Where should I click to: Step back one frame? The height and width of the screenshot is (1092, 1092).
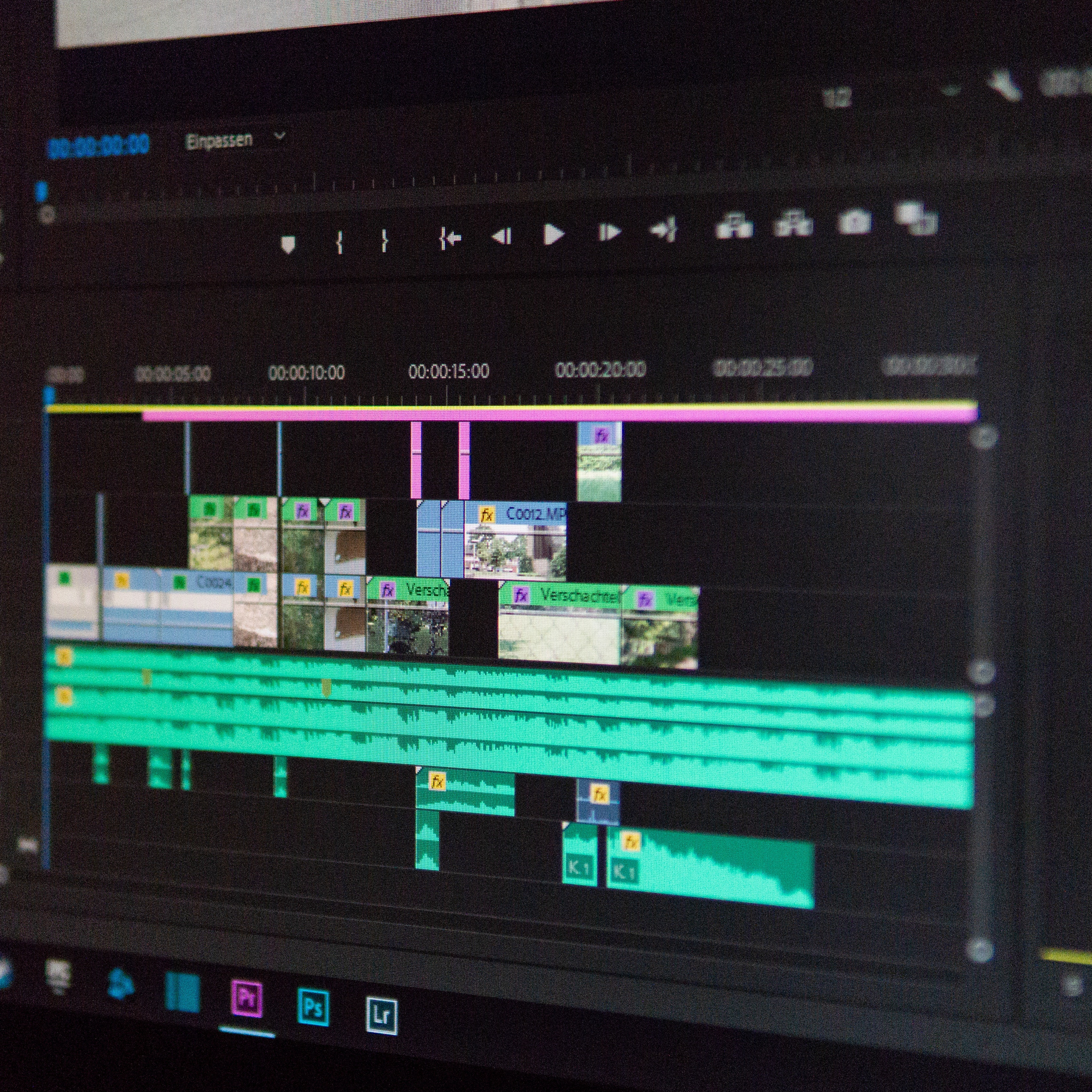[x=502, y=236]
